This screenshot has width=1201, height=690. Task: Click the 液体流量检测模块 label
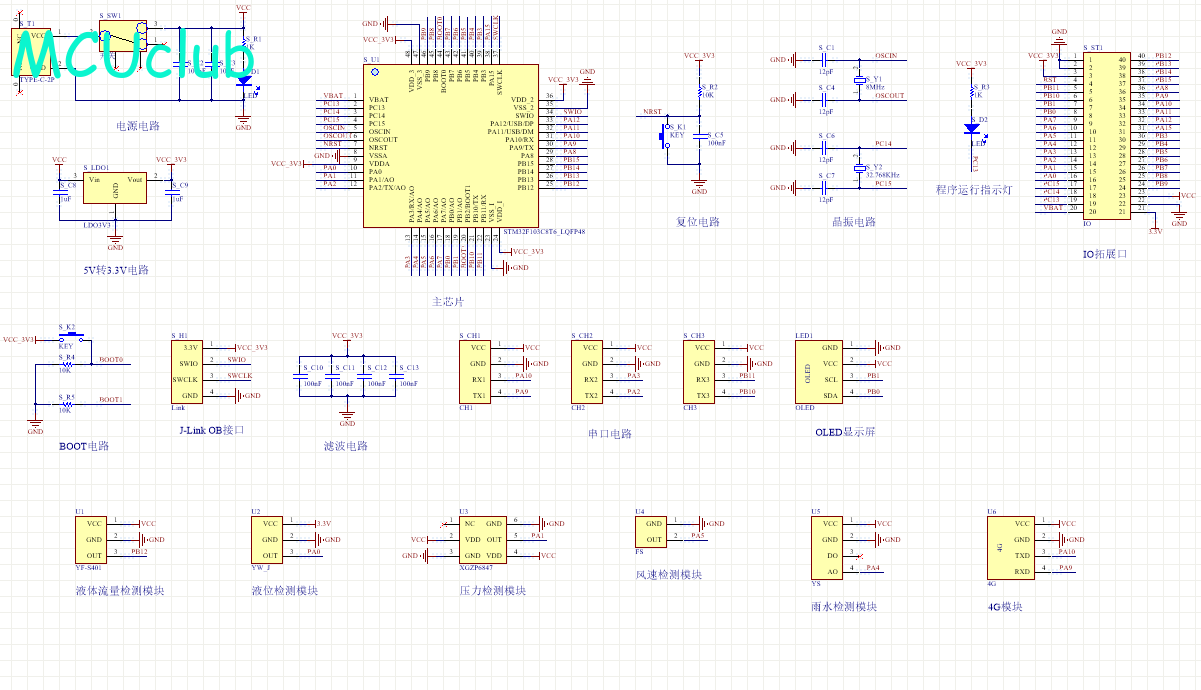tap(120, 591)
